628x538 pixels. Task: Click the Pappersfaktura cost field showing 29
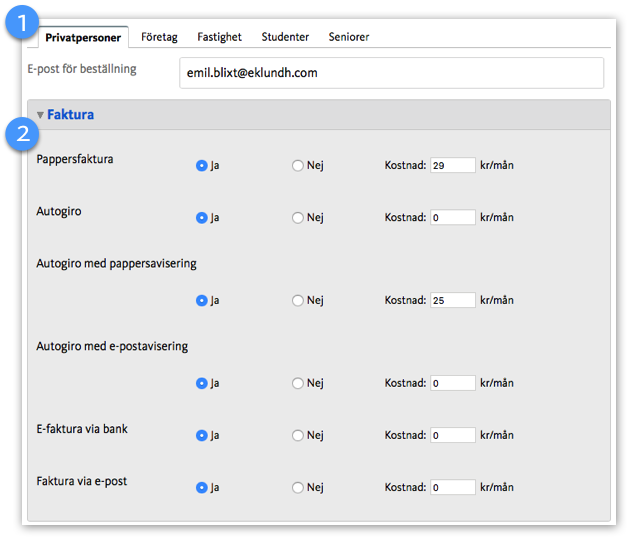point(452,165)
